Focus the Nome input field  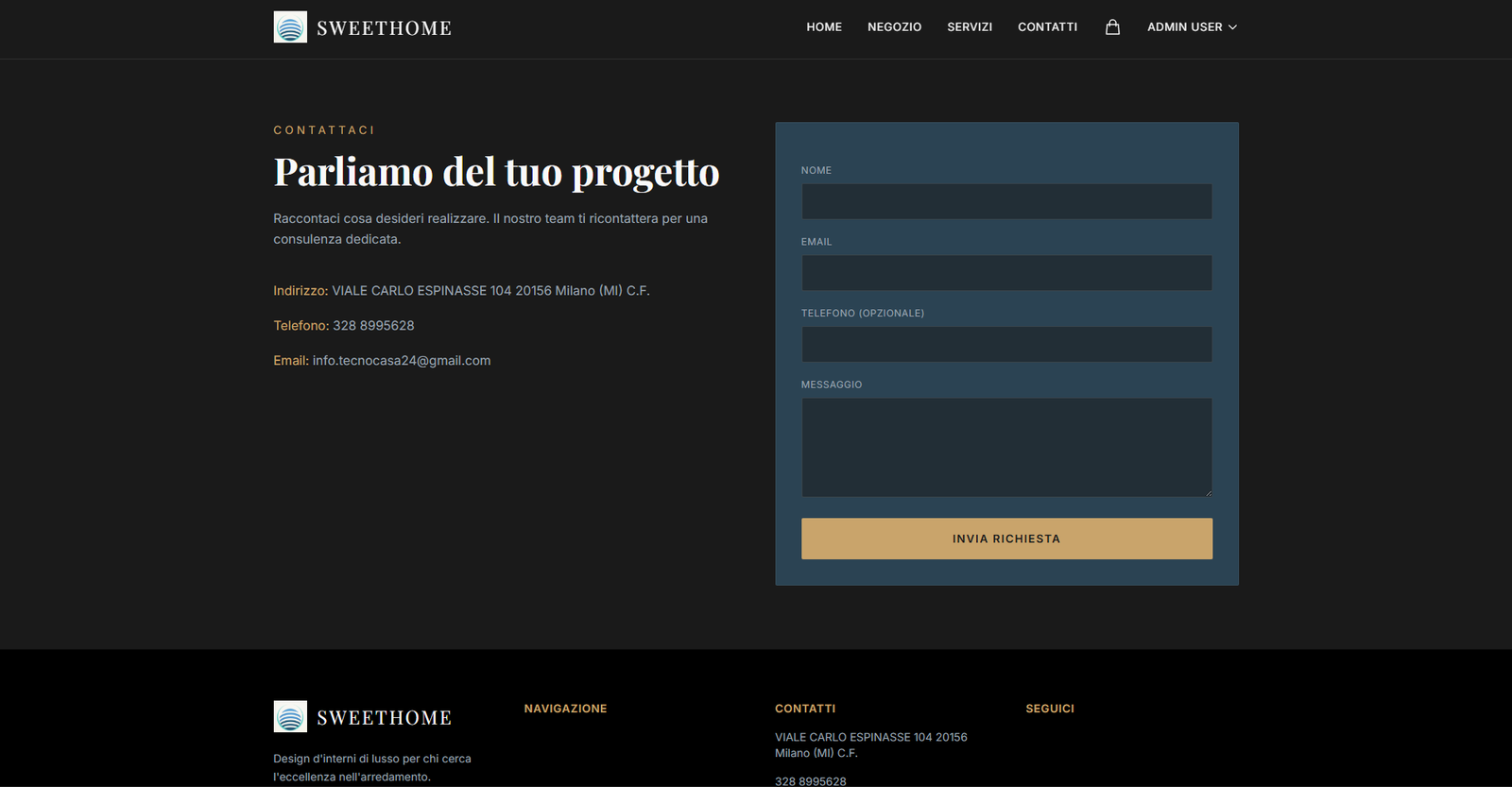pos(1006,201)
